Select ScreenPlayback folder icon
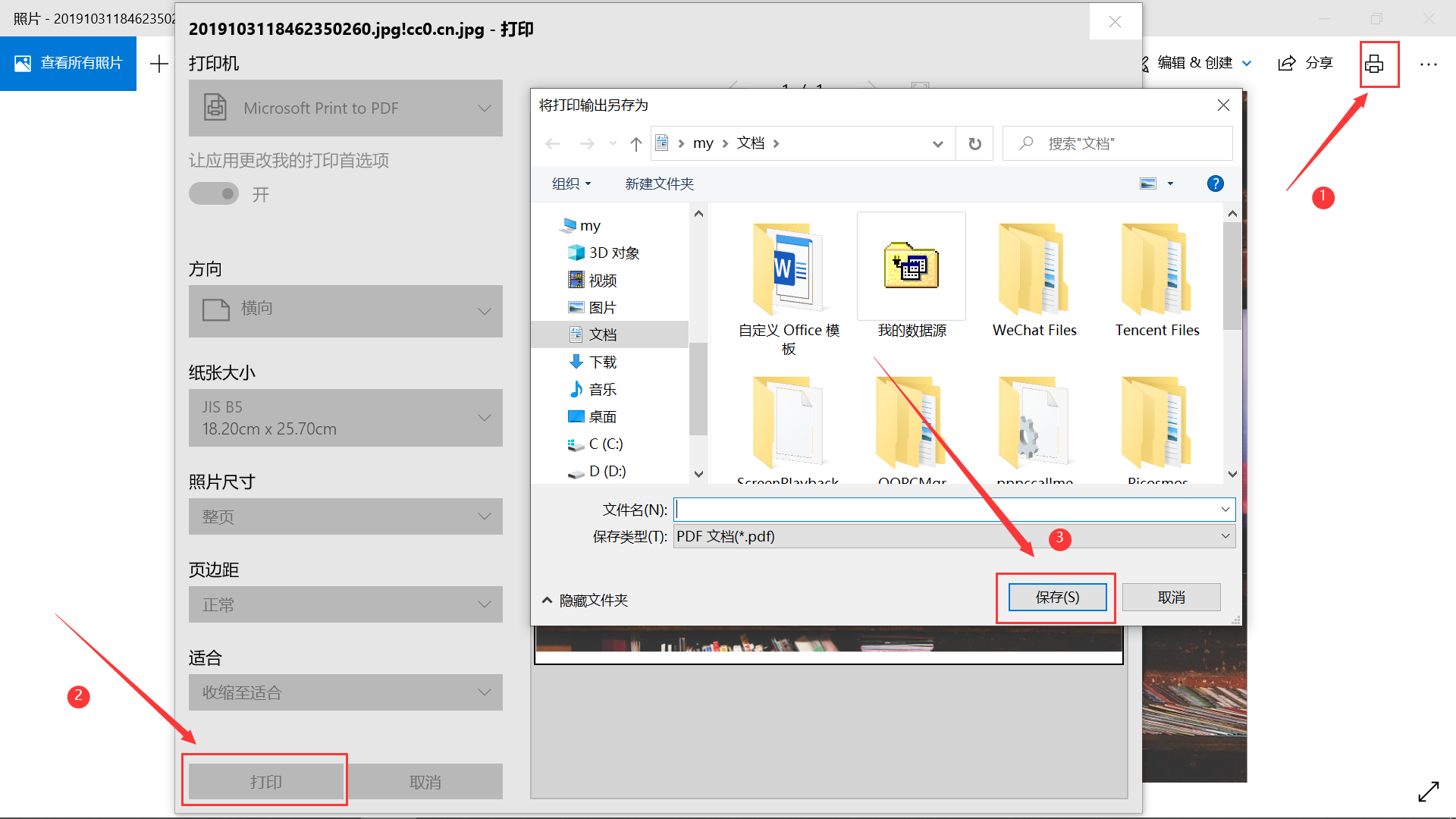1456x819 pixels. tap(789, 422)
